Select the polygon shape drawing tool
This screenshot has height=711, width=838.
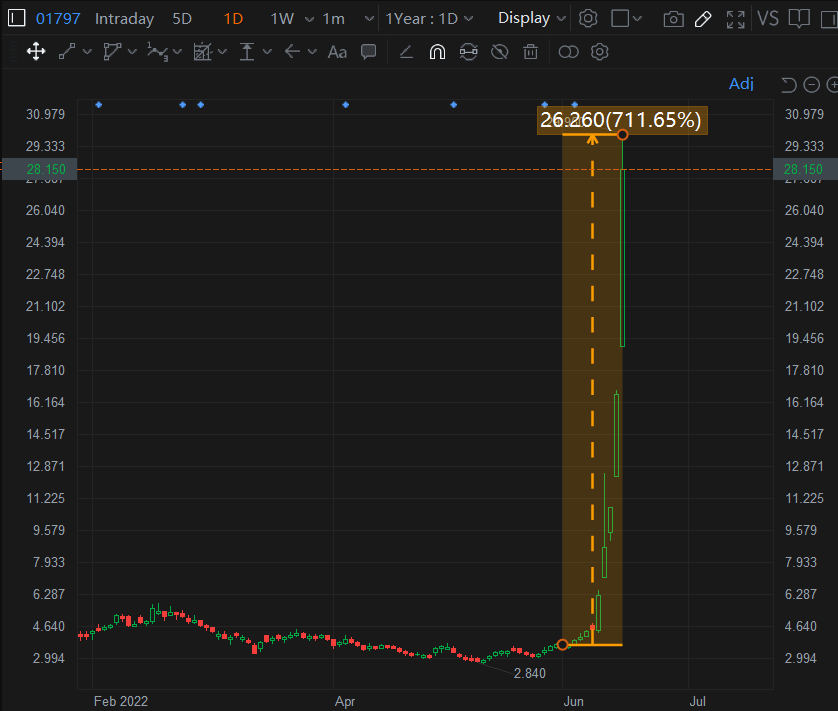112,52
